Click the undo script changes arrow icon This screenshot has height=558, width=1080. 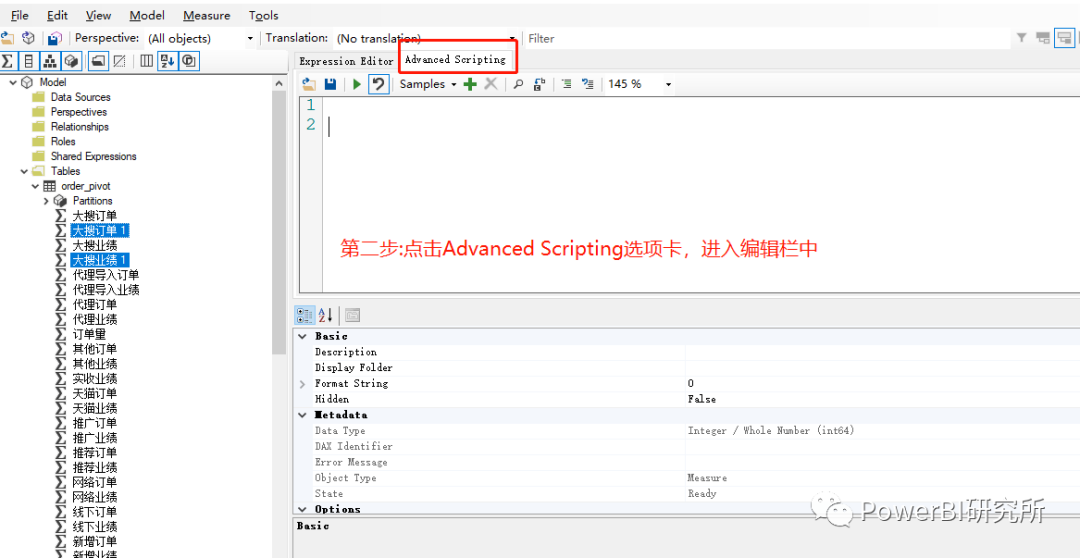378,84
